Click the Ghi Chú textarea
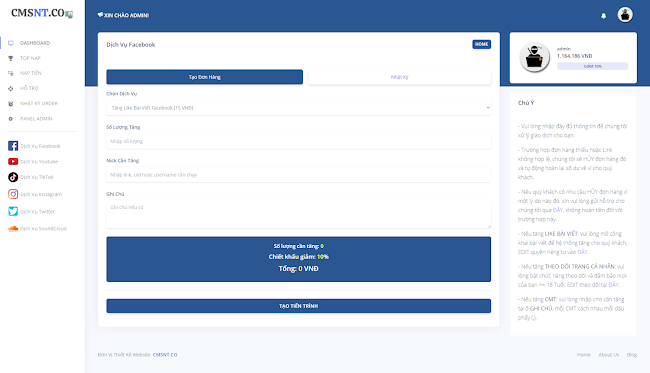This screenshot has width=650, height=373. point(298,214)
